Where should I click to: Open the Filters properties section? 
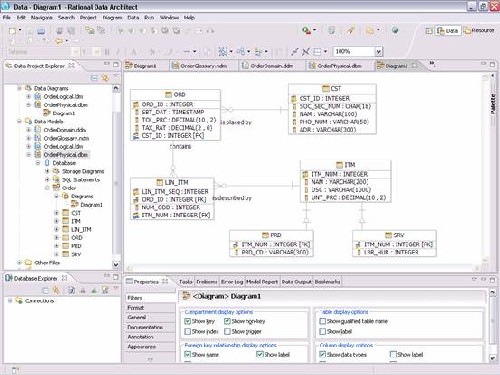[150, 298]
